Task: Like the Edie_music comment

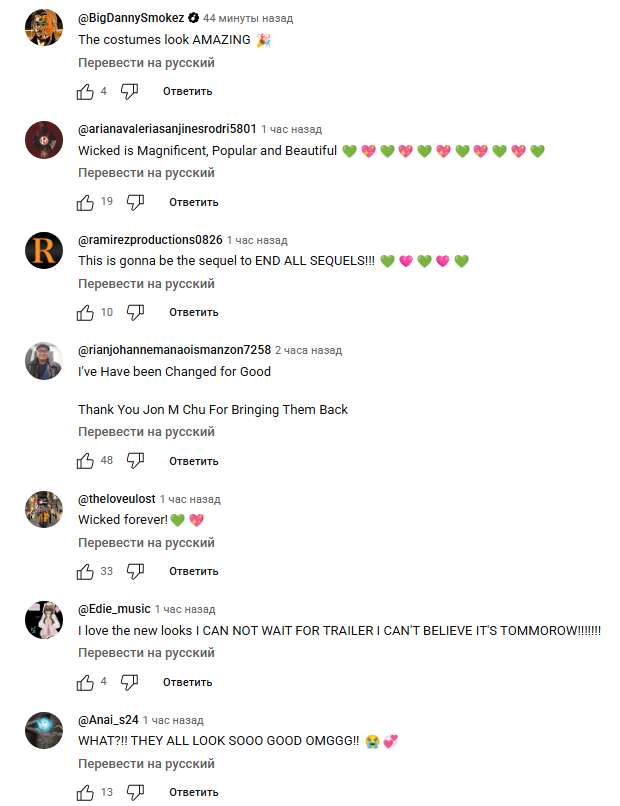Action: pyautogui.click(x=85, y=682)
